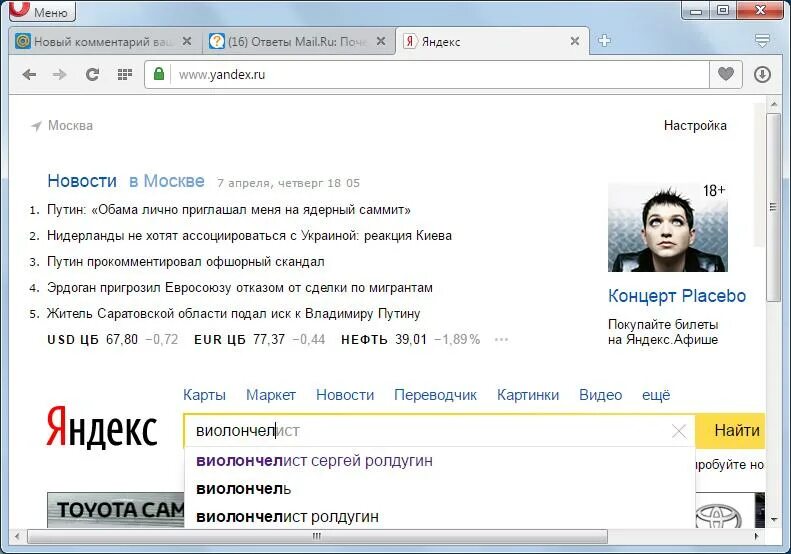Open the Новости heading link

click(x=82, y=181)
